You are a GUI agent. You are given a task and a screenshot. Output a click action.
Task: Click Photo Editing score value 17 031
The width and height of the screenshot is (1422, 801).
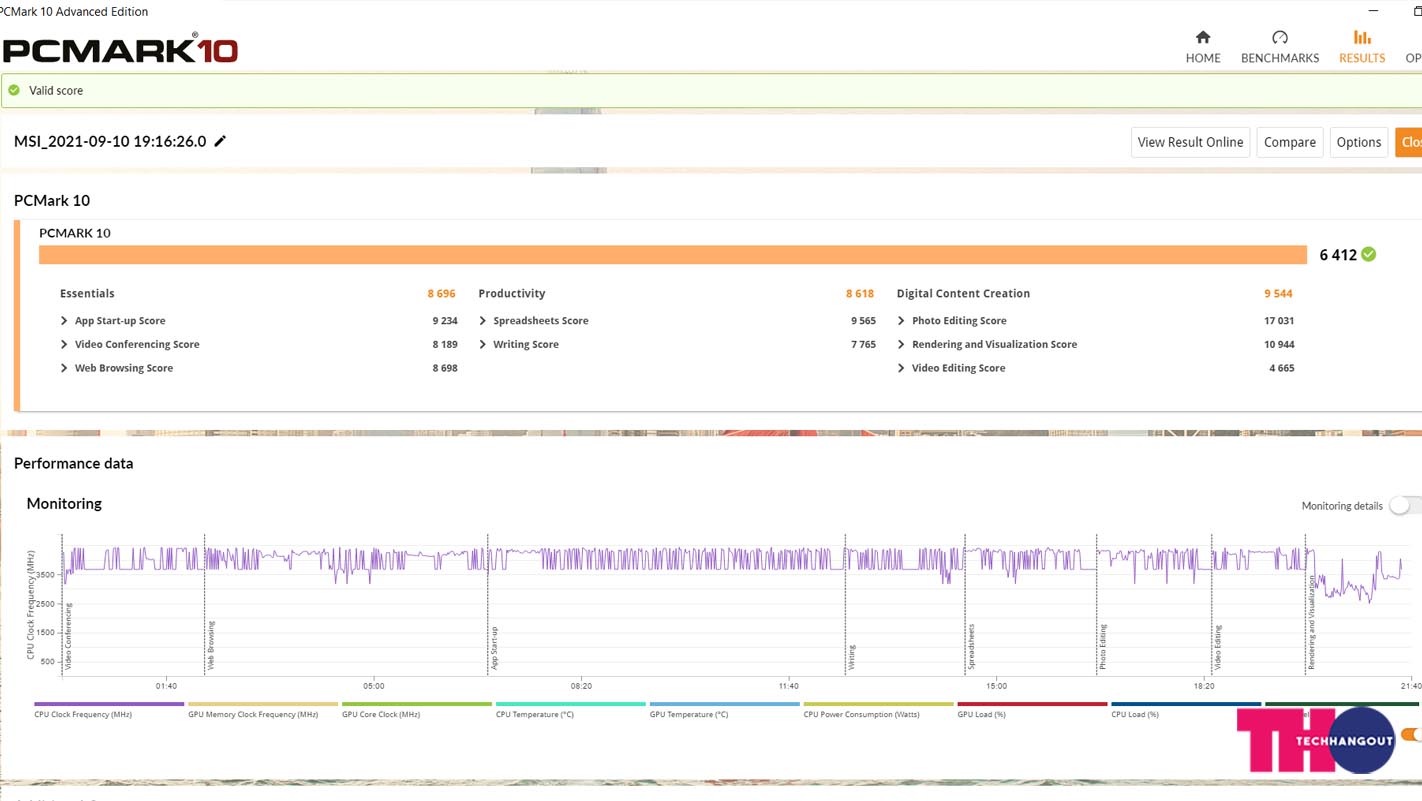coord(1279,321)
